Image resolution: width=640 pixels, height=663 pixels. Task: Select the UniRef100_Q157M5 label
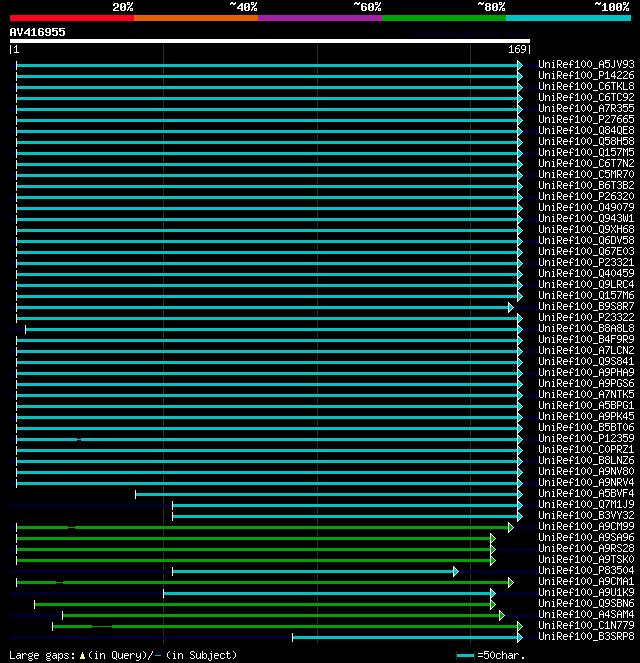586,153
